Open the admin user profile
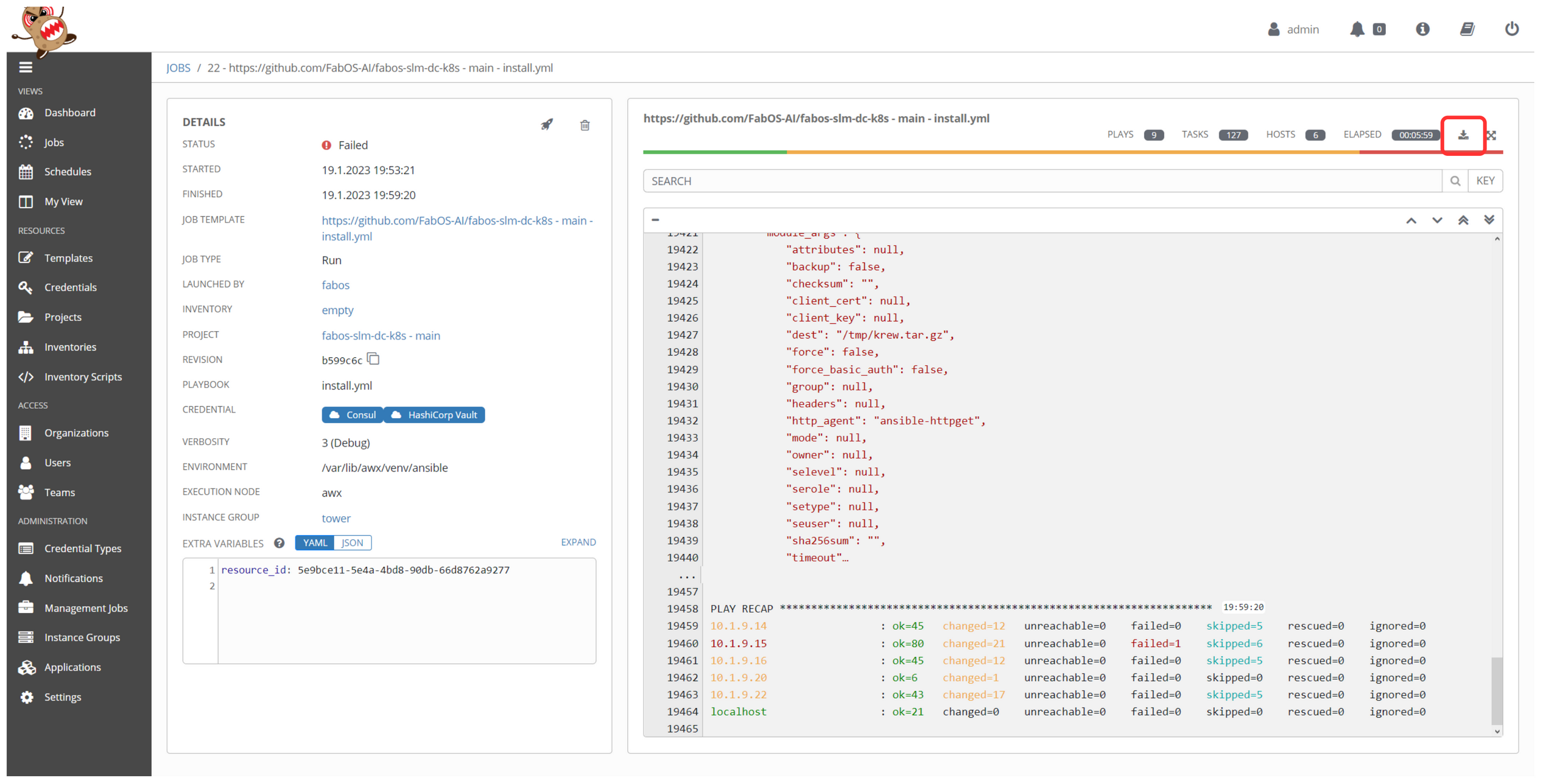 pos(1293,29)
